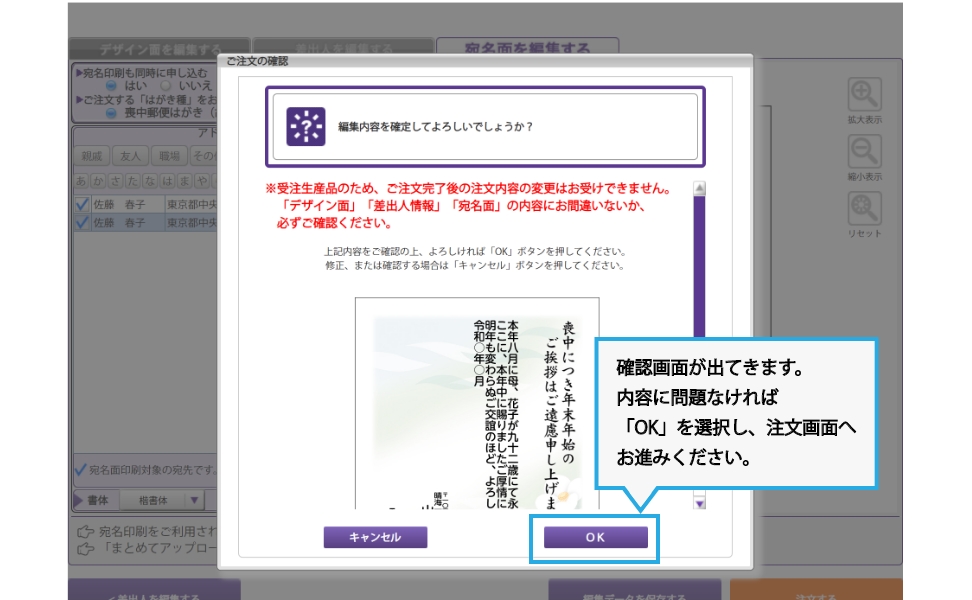Click the か kana filter button
This screenshot has height=600, width=972.
coord(99,181)
